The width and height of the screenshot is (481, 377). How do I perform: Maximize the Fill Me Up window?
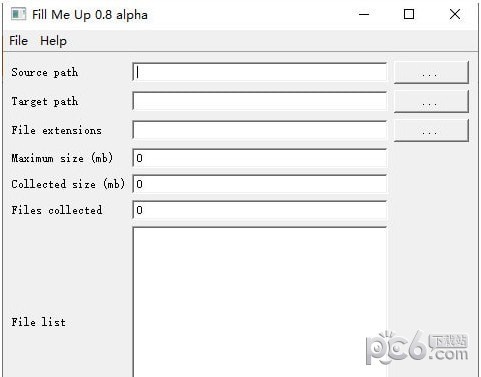pos(409,14)
